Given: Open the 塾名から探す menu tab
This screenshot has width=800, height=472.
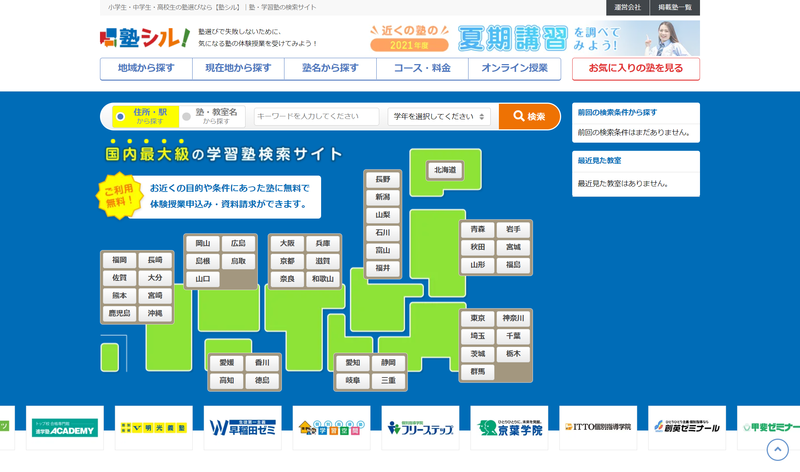Looking at the screenshot, I should click(331, 68).
